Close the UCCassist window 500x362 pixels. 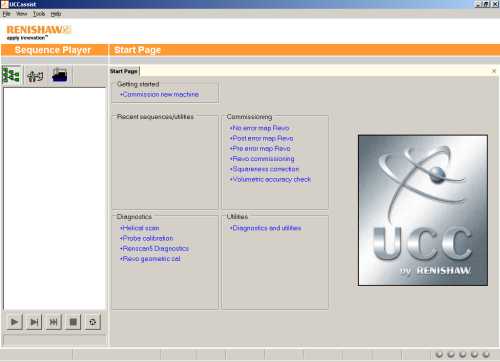(494, 4)
